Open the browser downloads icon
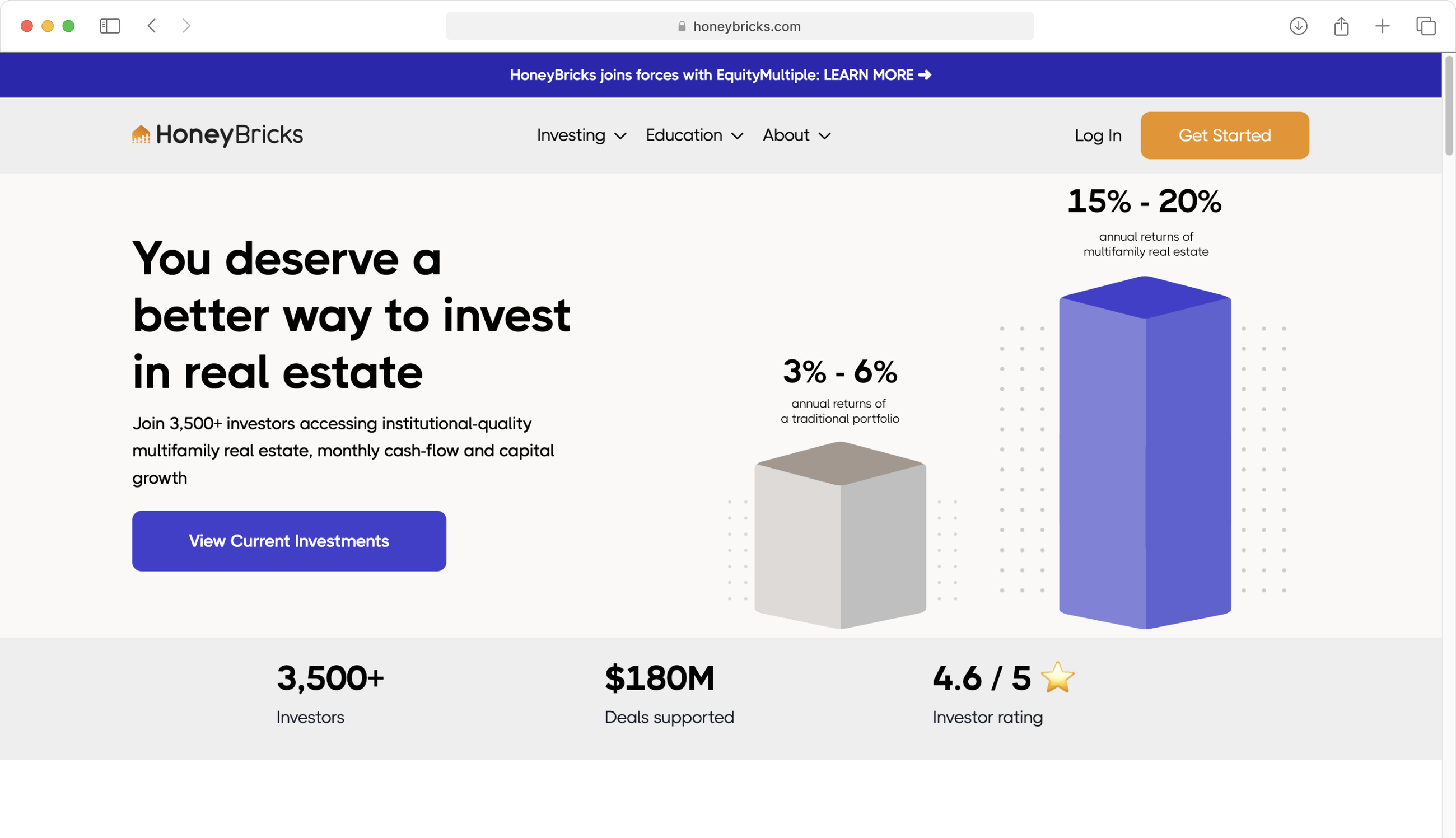The image size is (1456, 838). [x=1298, y=26]
